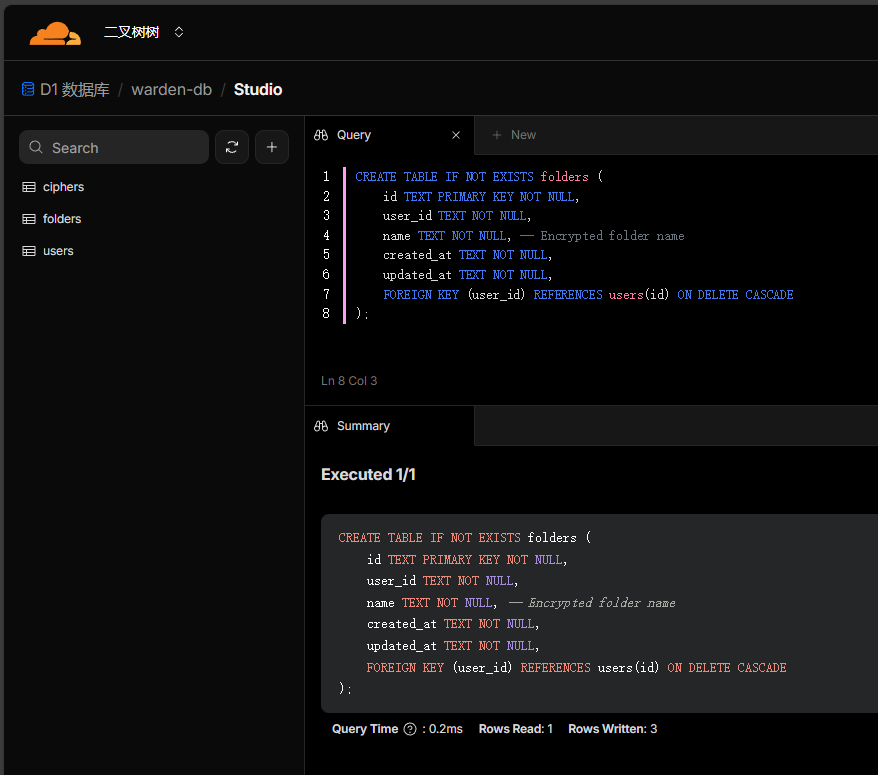
Task: Open the D1 数据库 breadcrumb link
Action: click(74, 90)
